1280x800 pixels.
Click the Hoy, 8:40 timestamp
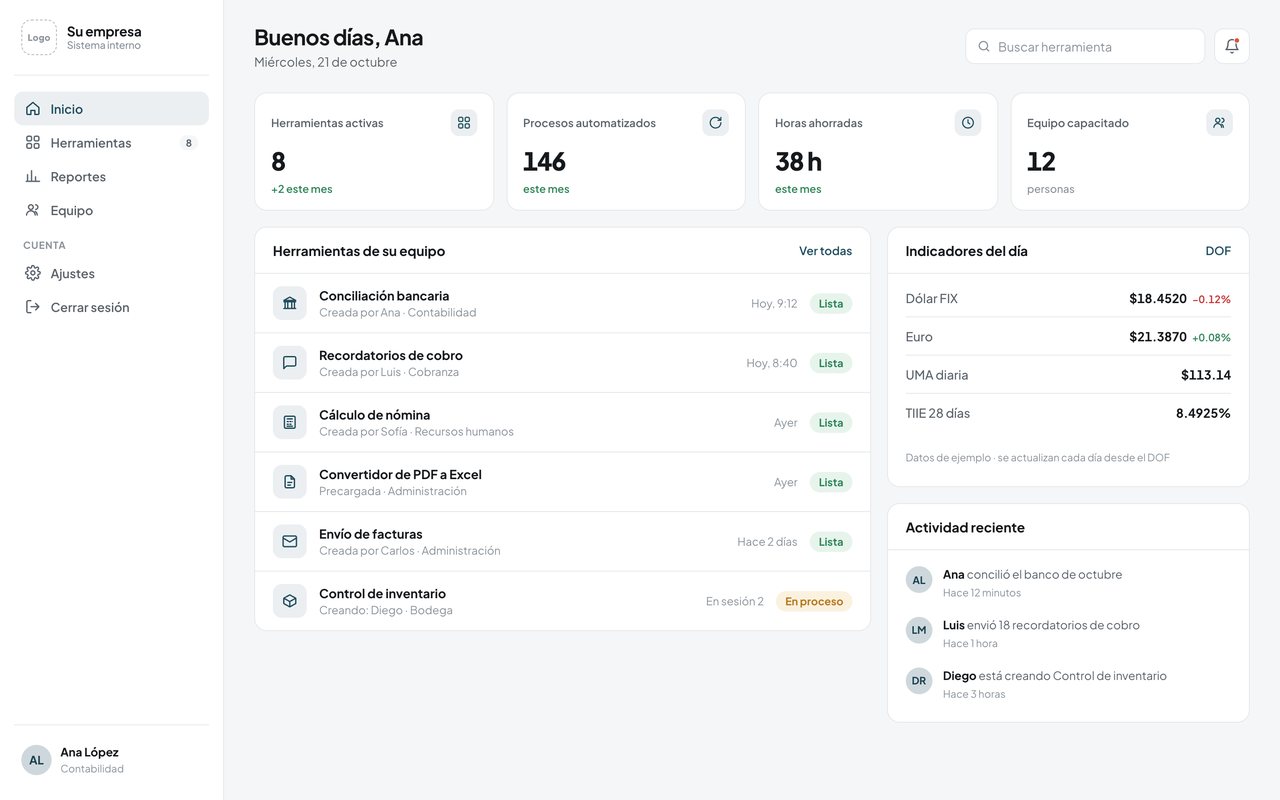pyautogui.click(x=772, y=363)
